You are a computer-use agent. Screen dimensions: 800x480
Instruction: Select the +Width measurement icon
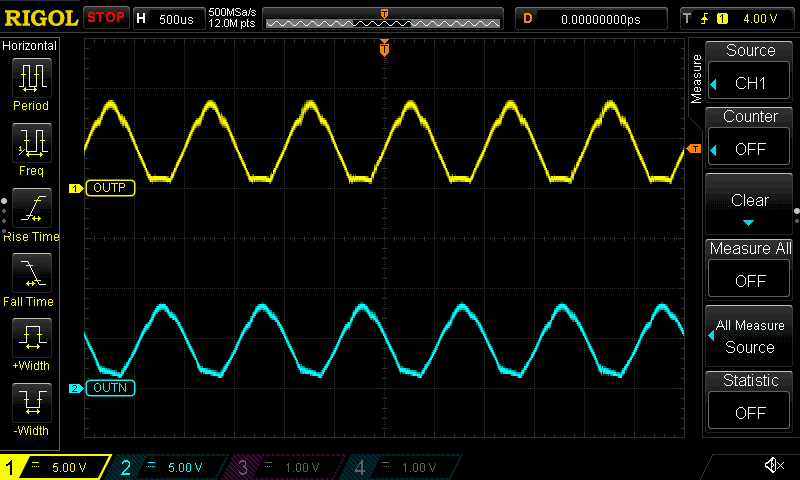(30, 339)
